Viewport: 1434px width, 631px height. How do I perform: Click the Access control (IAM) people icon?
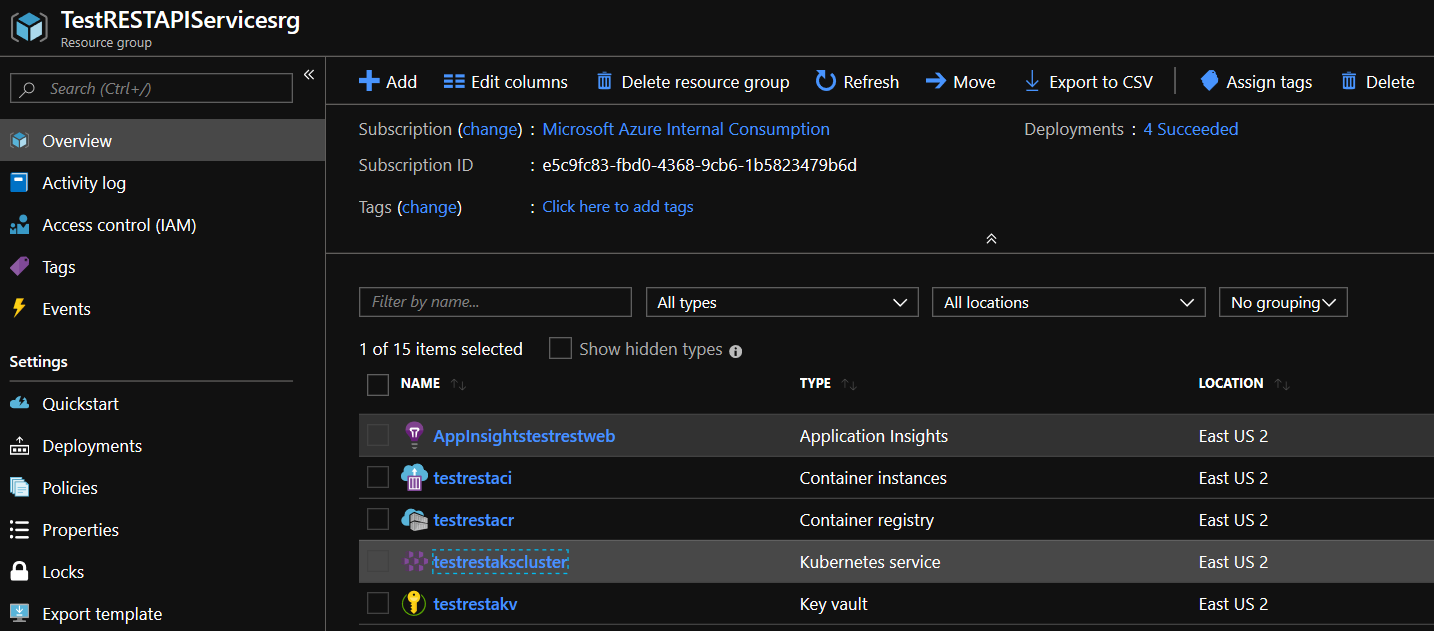pos(19,225)
